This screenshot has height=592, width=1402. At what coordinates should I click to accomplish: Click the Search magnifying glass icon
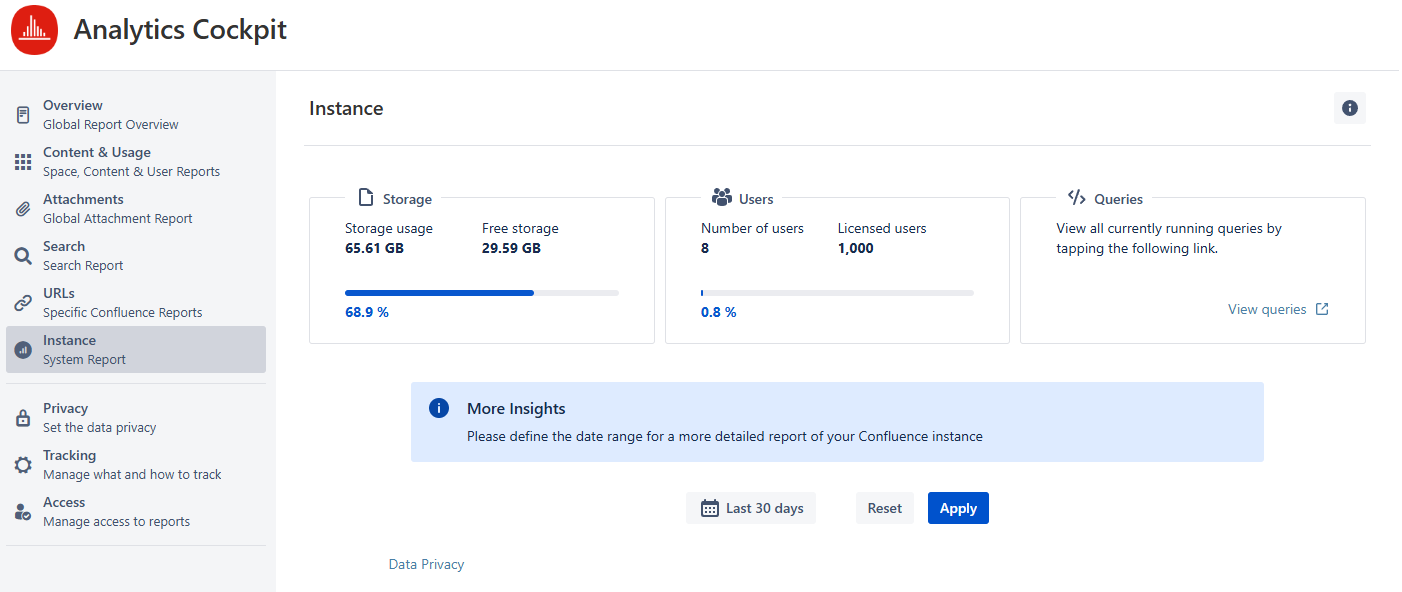point(23,256)
